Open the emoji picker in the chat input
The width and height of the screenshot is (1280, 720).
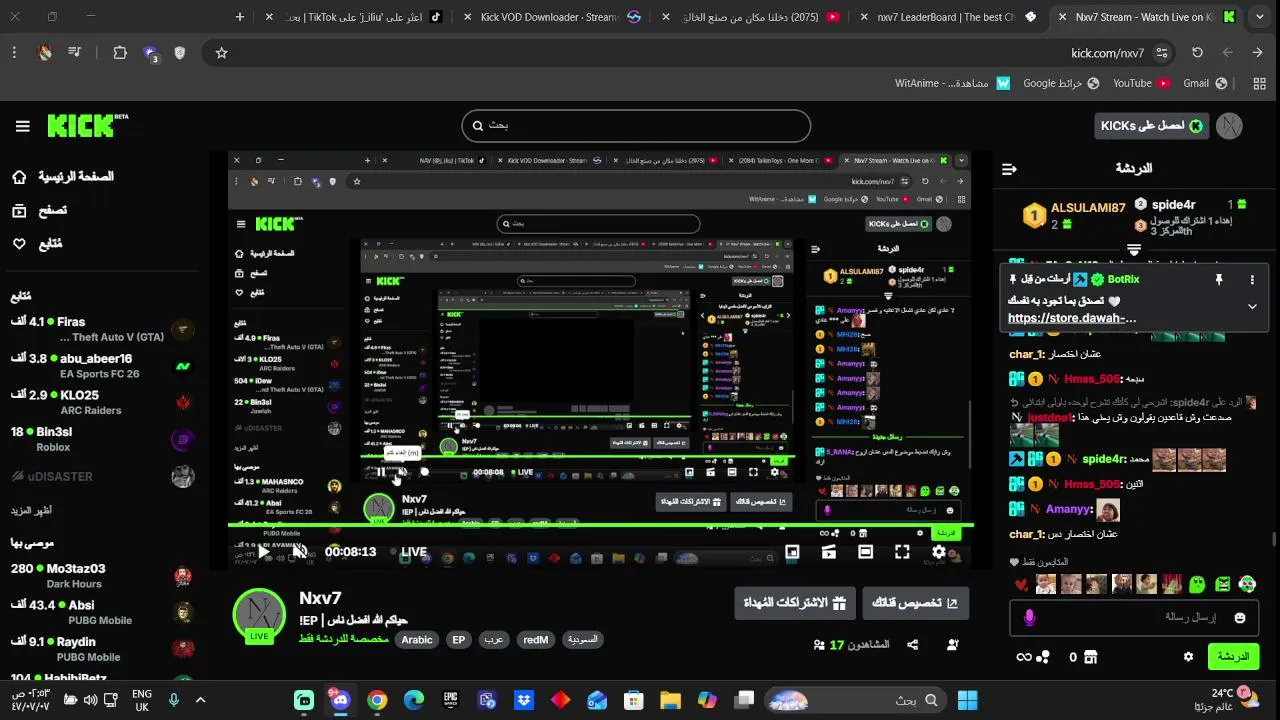click(1240, 618)
